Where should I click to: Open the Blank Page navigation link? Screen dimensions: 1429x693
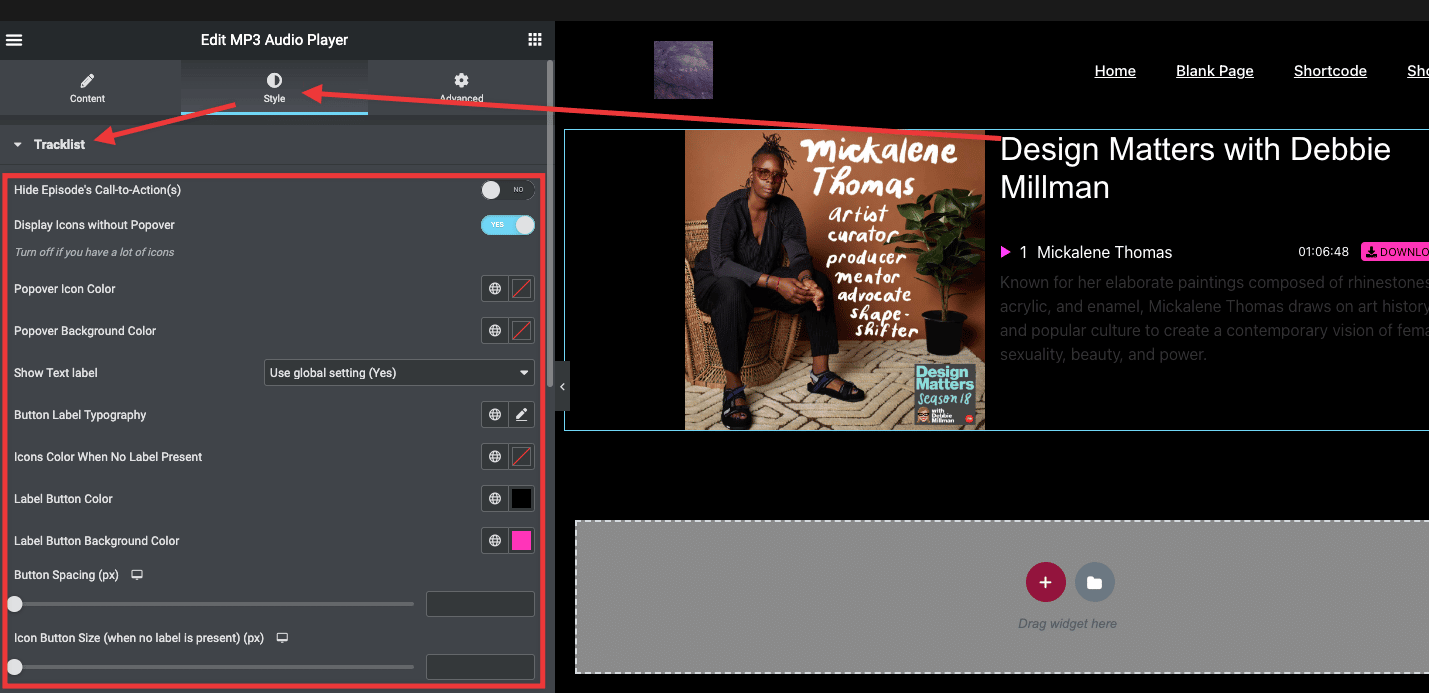click(x=1214, y=70)
